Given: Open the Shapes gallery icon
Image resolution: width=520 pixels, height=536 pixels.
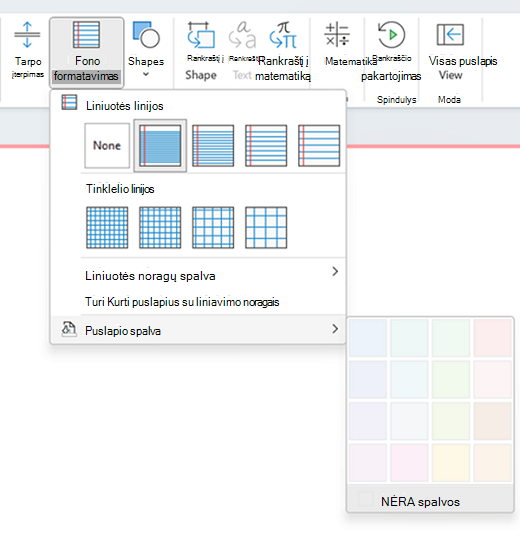Looking at the screenshot, I should (146, 35).
